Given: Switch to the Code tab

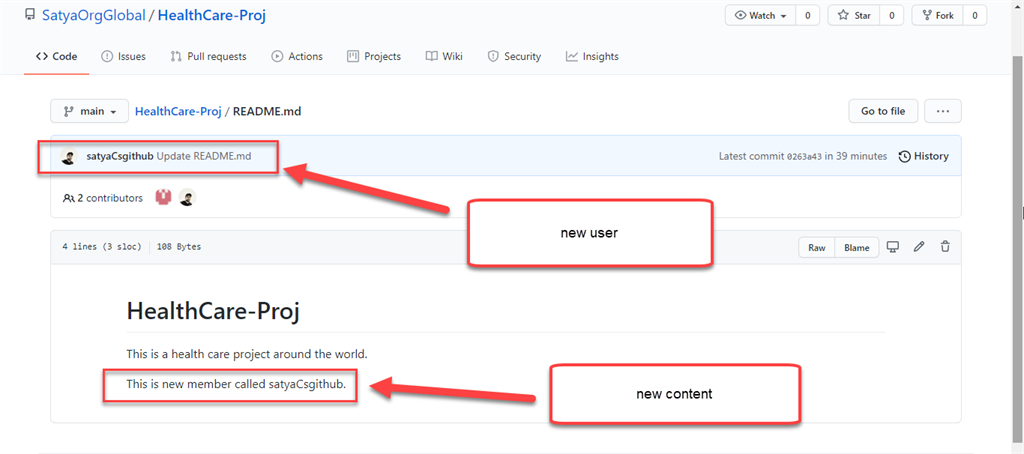Looking at the screenshot, I should click(56, 56).
